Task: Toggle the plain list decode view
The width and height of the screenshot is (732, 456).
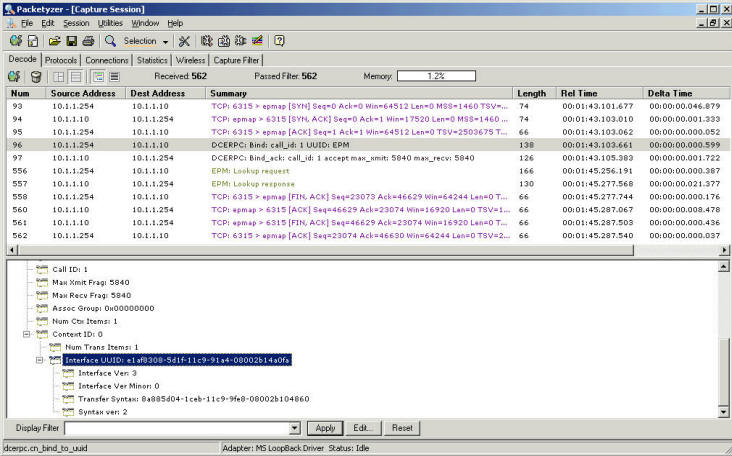Action: (x=114, y=77)
